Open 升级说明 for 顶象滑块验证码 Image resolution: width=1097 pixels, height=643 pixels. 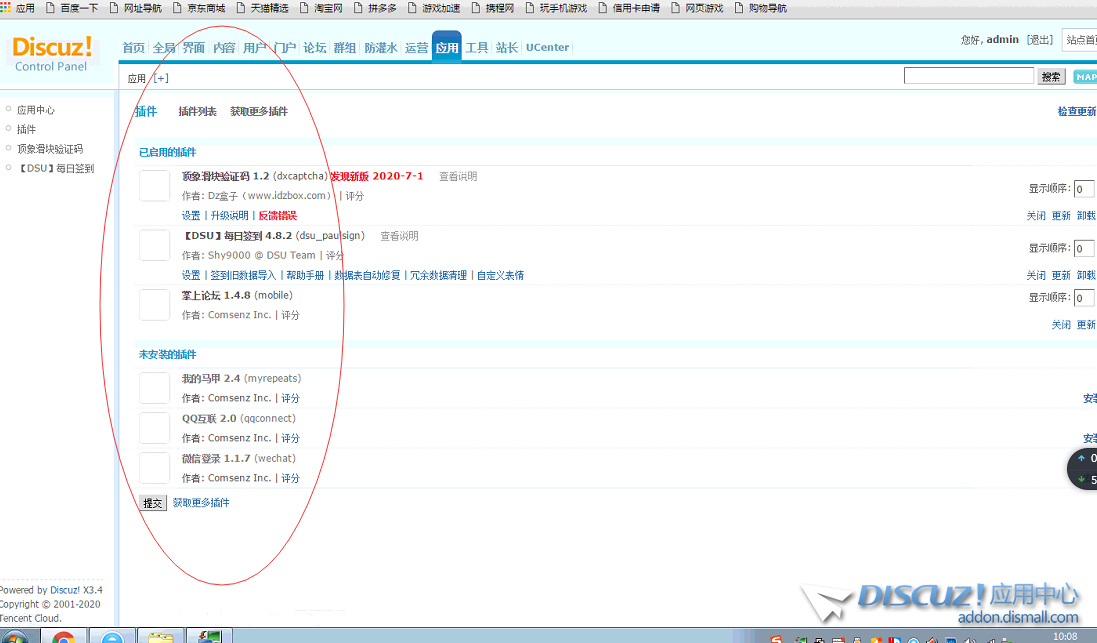[229, 215]
